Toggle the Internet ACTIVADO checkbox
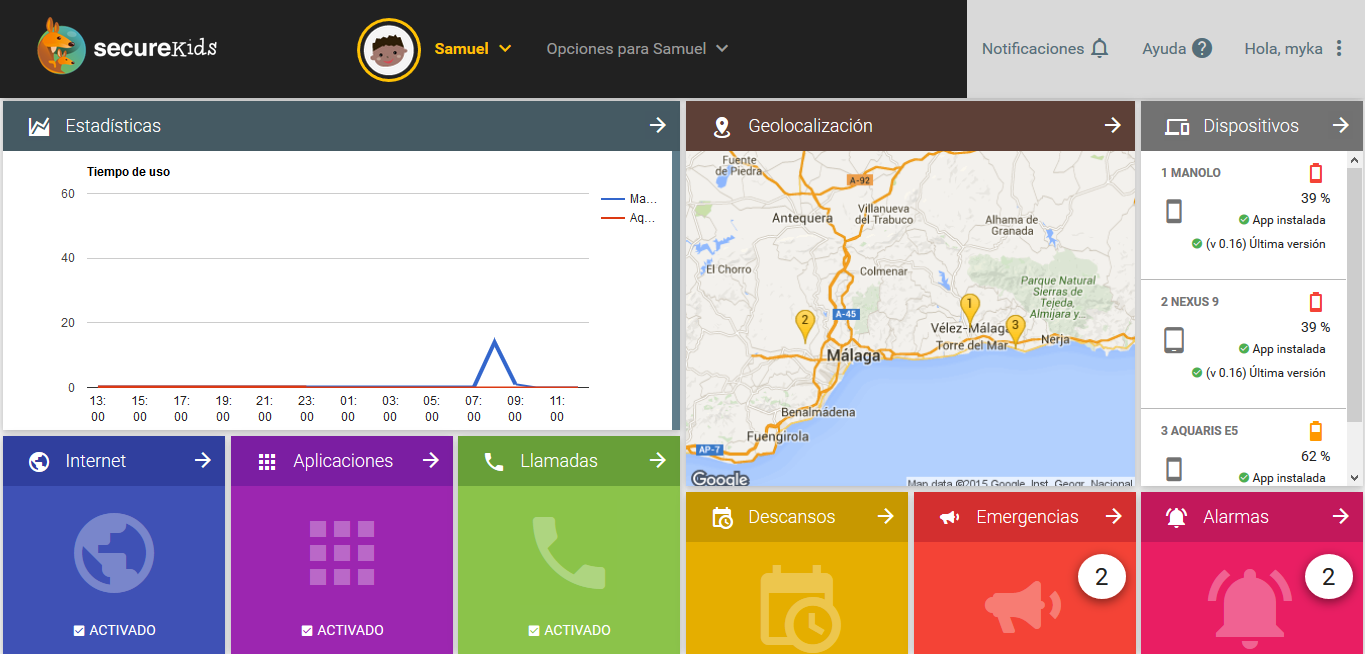The height and width of the screenshot is (654, 1365). click(x=79, y=631)
